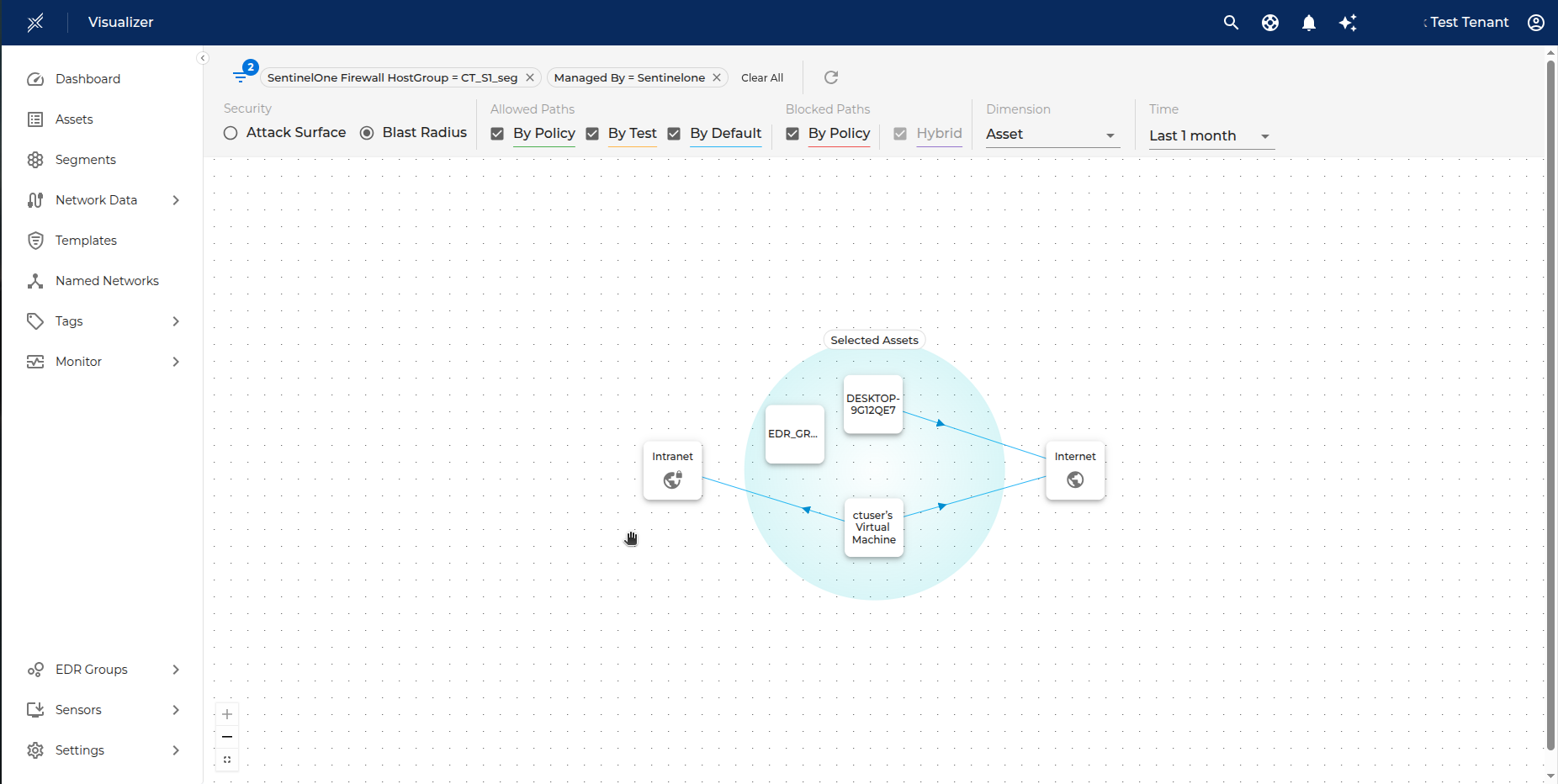1558x784 pixels.
Task: Click the search magnifier icon
Action: pyautogui.click(x=1231, y=23)
